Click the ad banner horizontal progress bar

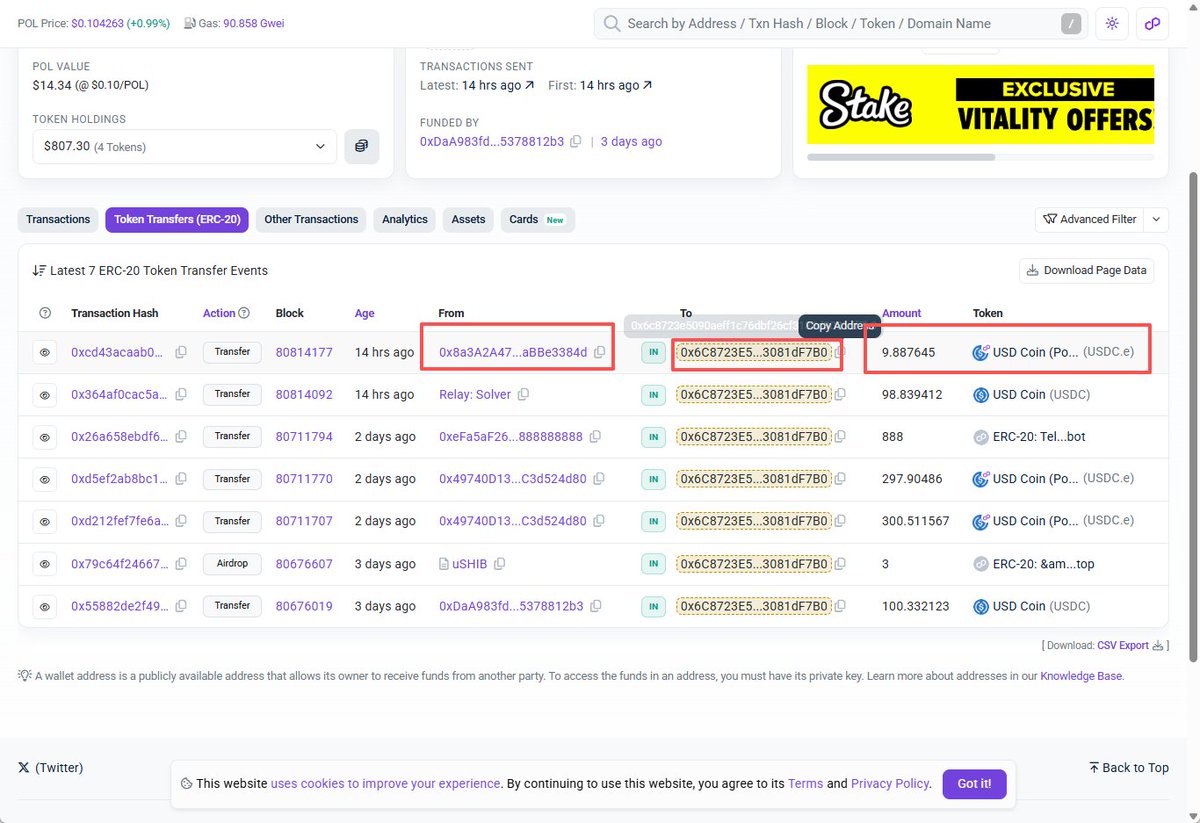900,156
